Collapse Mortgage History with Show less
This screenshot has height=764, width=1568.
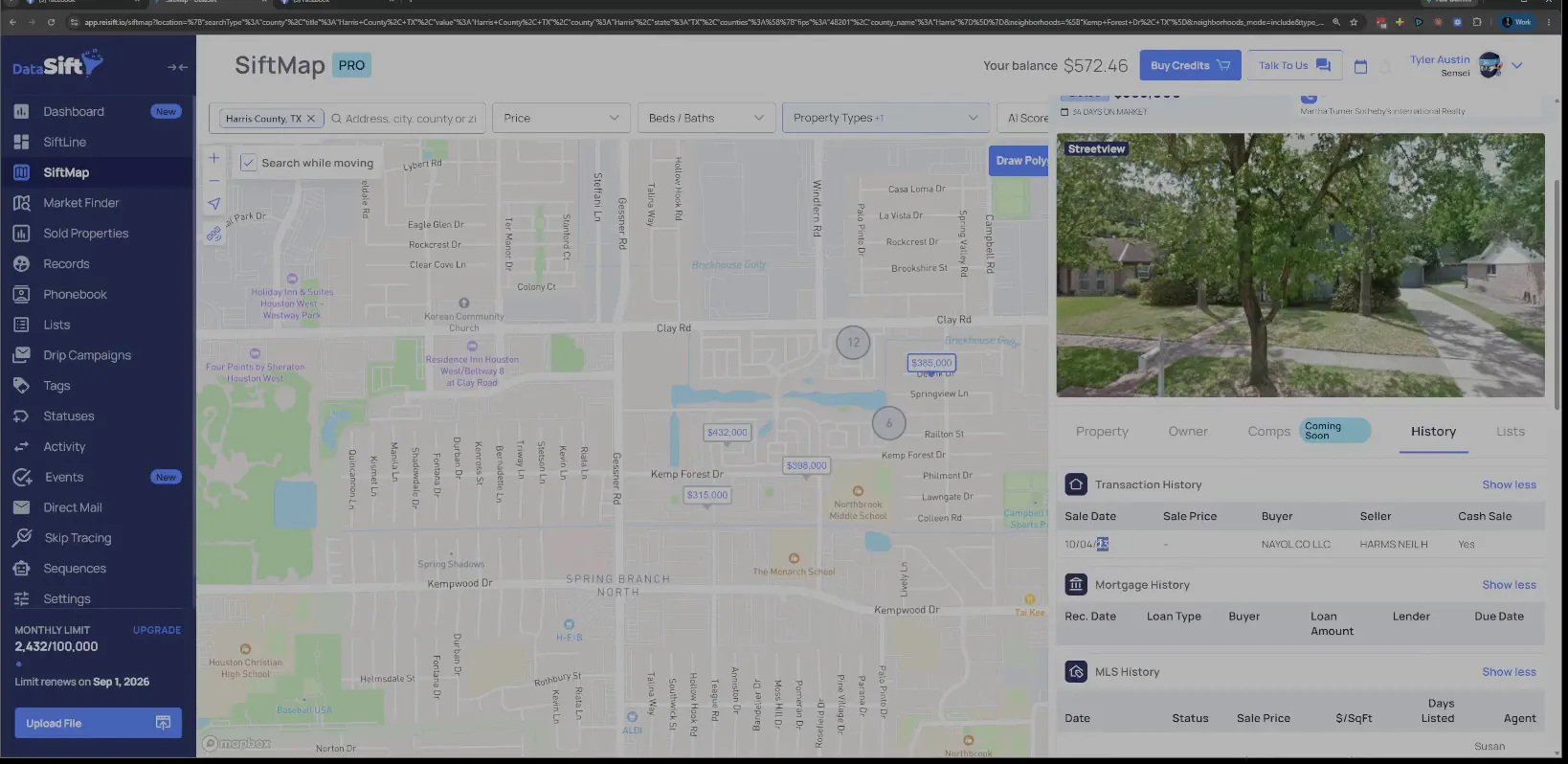(1509, 585)
